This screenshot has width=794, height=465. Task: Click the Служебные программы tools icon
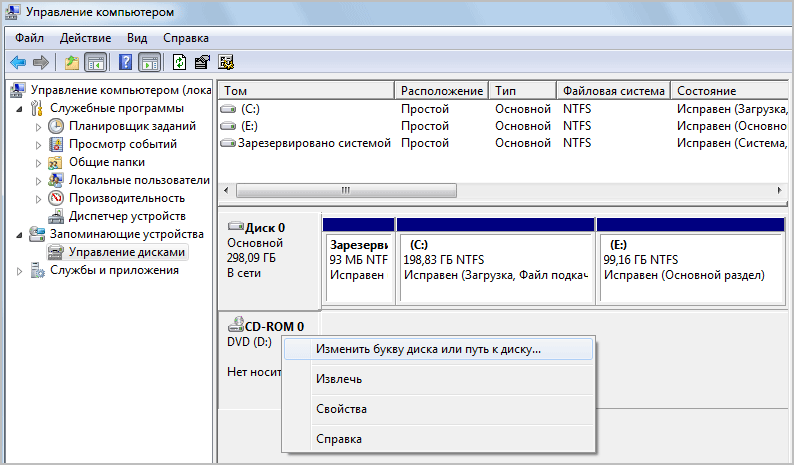(36, 108)
